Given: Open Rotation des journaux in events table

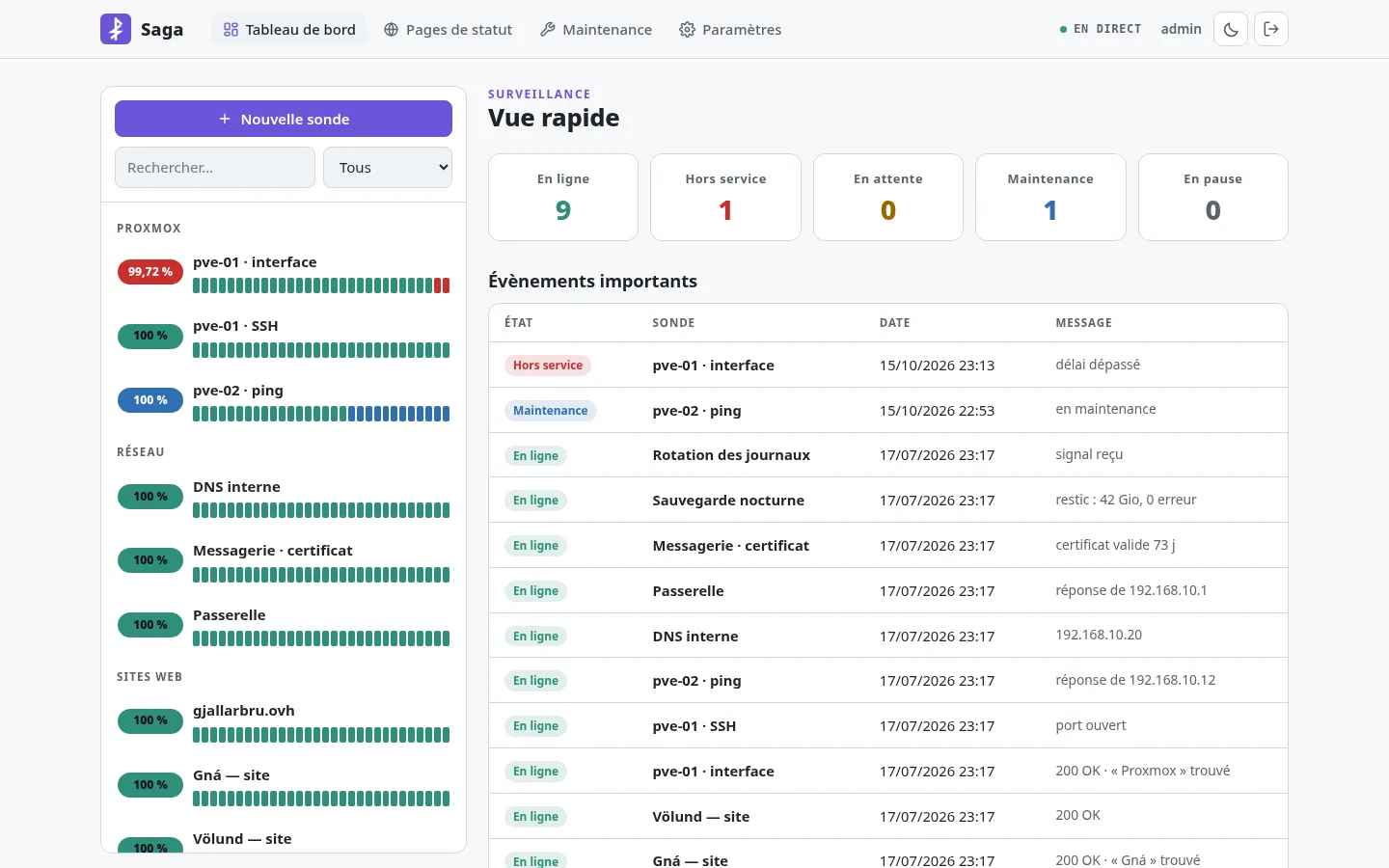Looking at the screenshot, I should (731, 455).
